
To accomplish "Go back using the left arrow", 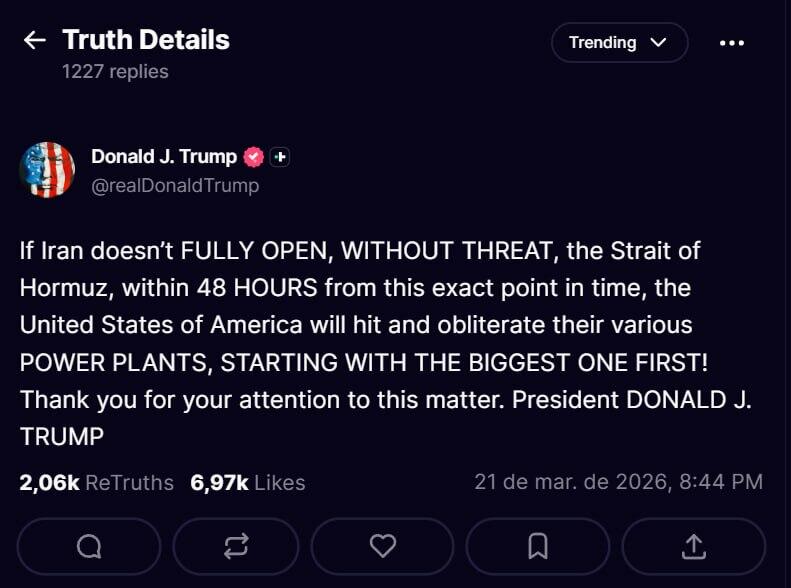I will [35, 40].
